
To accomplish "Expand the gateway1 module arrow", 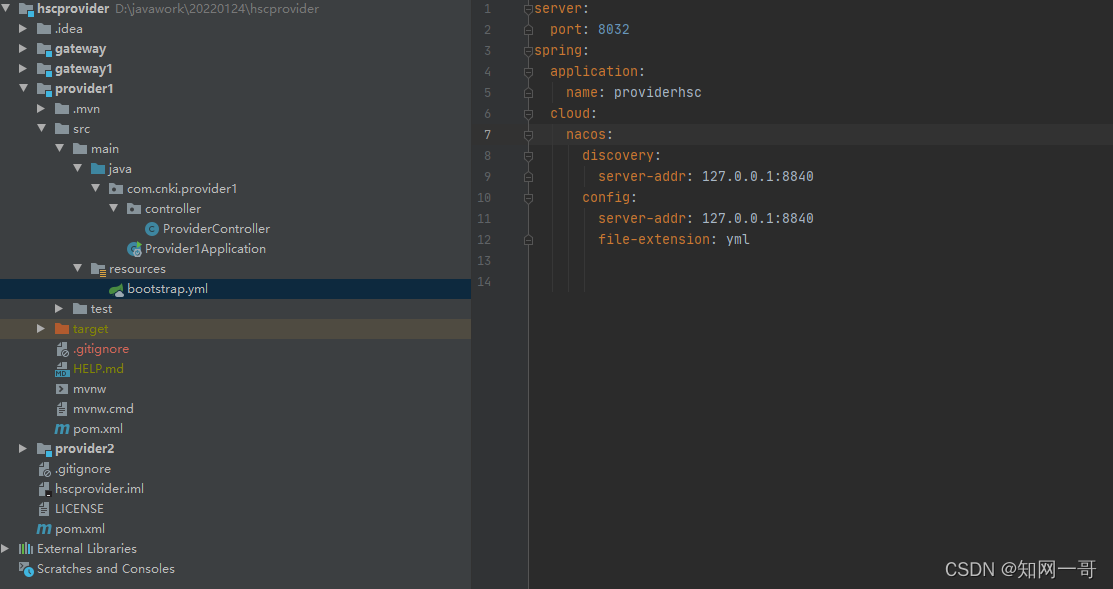I will (x=23, y=68).
